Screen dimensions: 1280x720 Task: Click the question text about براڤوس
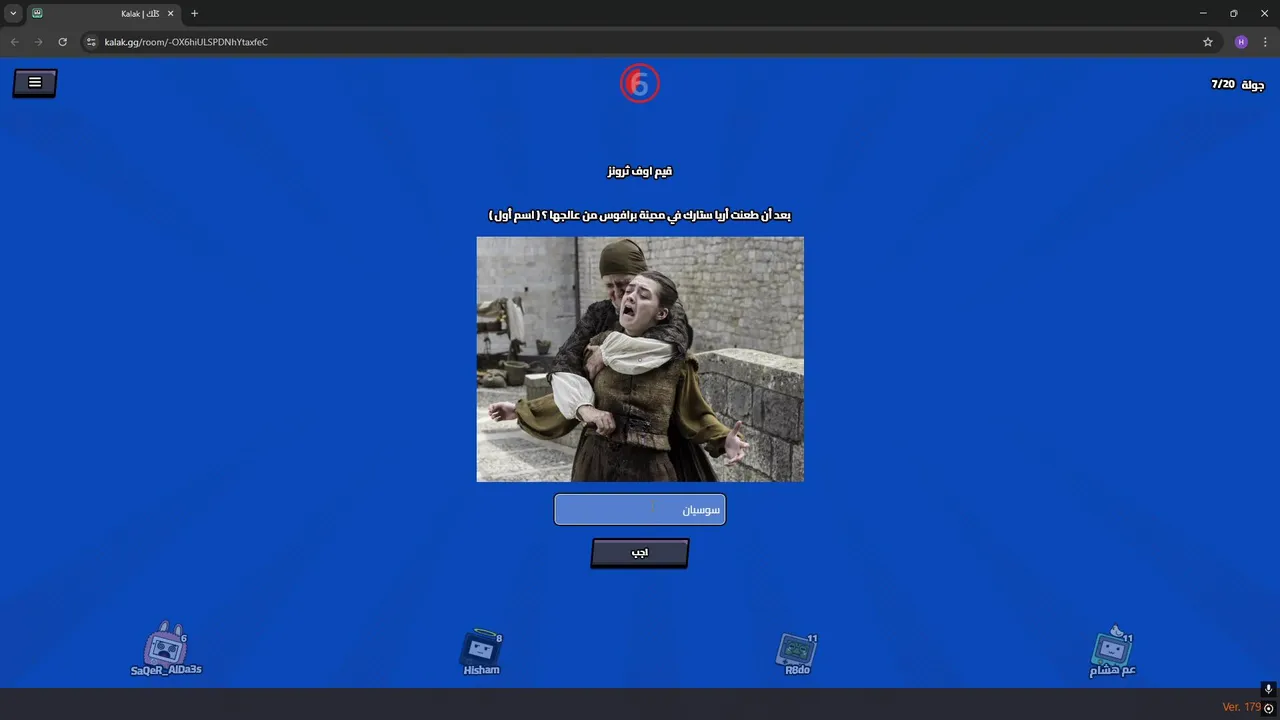[x=640, y=215]
